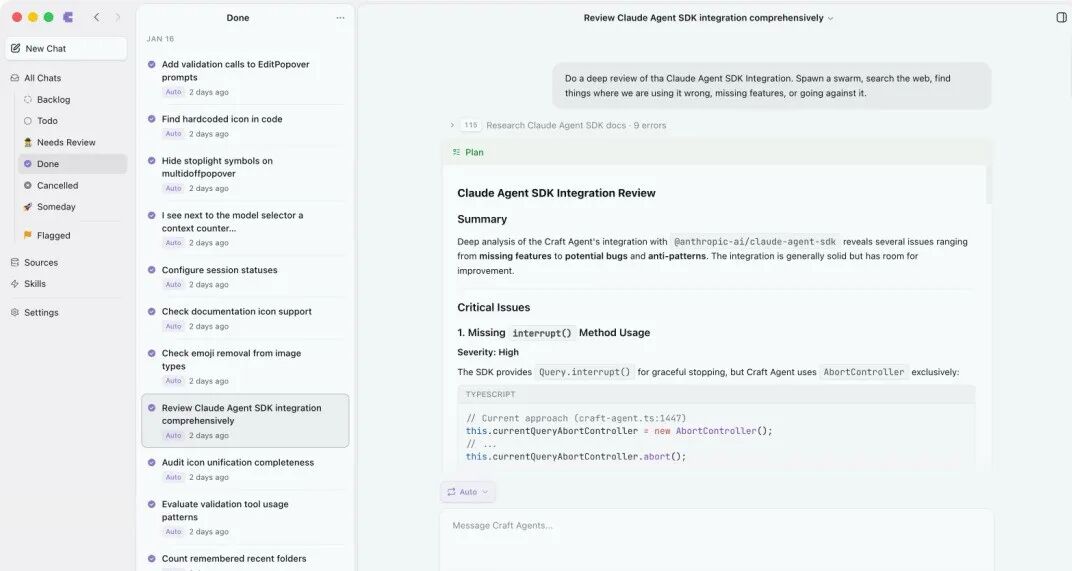This screenshot has height=571, width=1072.
Task: Open chat Audit icon unification completeness
Action: point(245,470)
